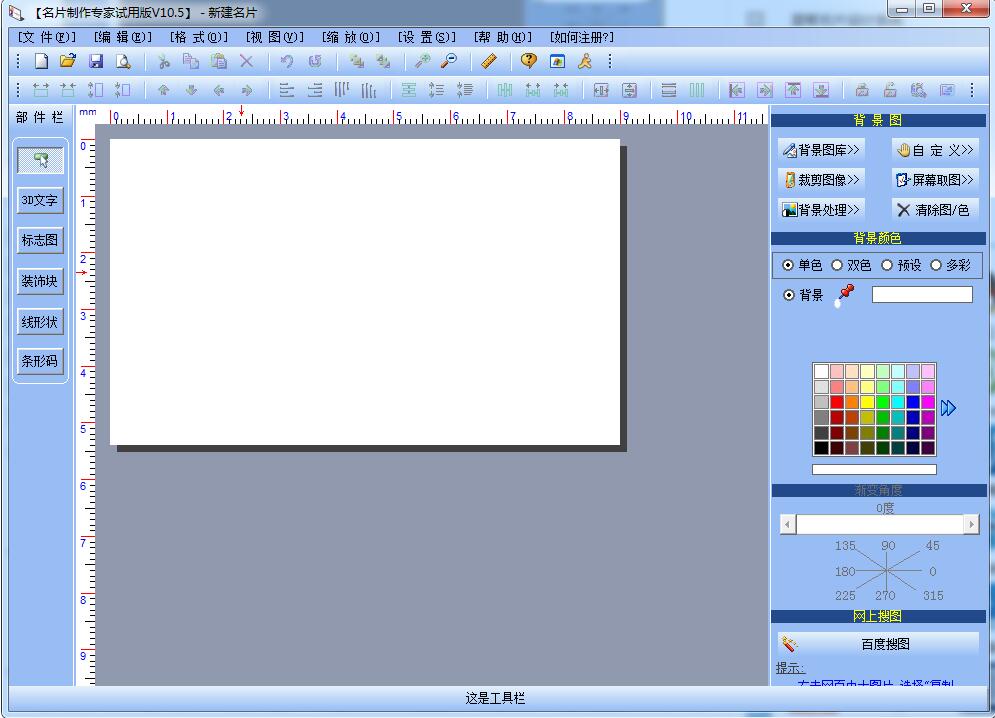Image resolution: width=995 pixels, height=718 pixels.
Task: Select the 预设 radio button
Action: coord(887,265)
